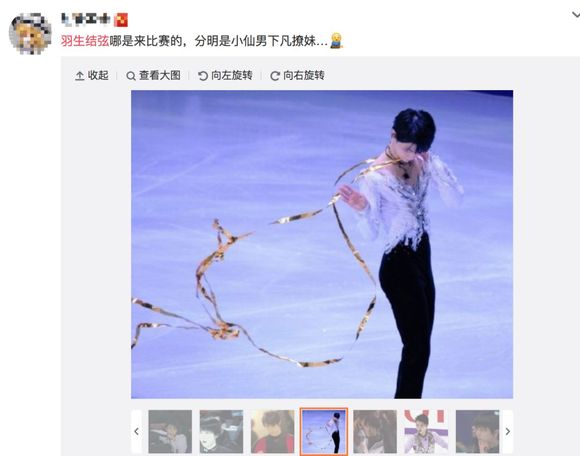Select the first thumbnail in the strip
This screenshot has height=456, width=580.
[x=170, y=431]
